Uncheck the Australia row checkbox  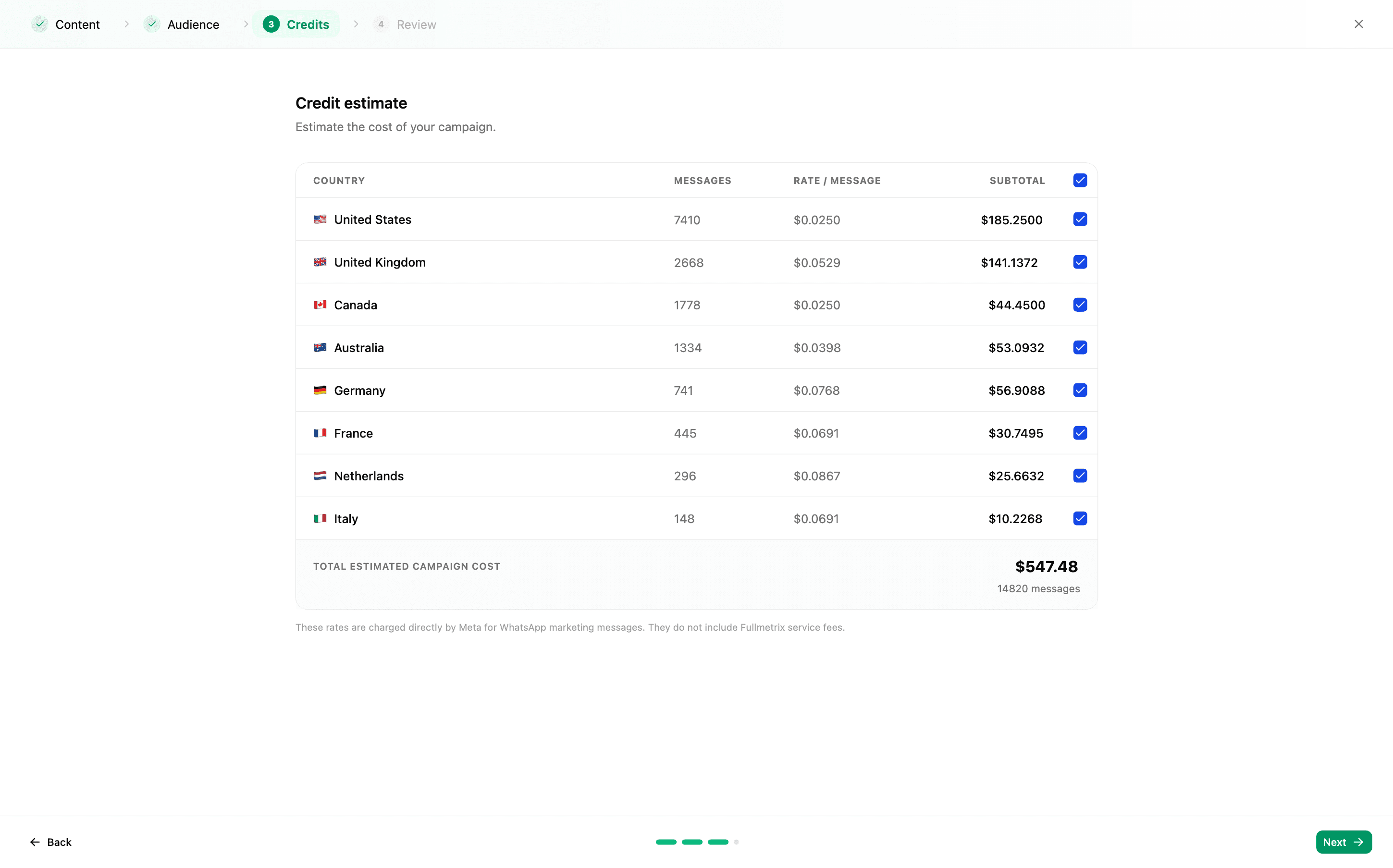(x=1080, y=348)
